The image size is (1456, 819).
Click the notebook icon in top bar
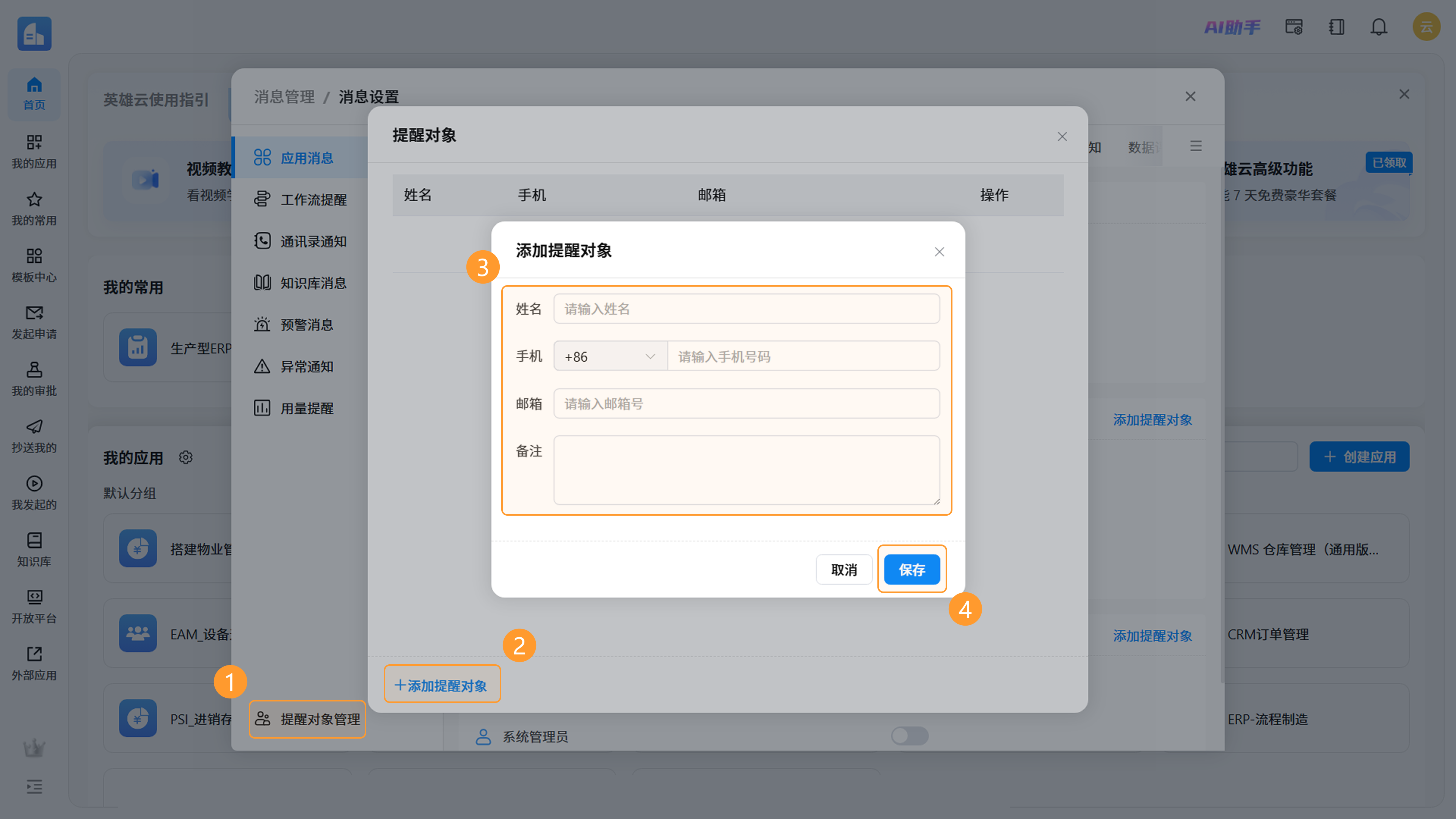tap(1337, 27)
